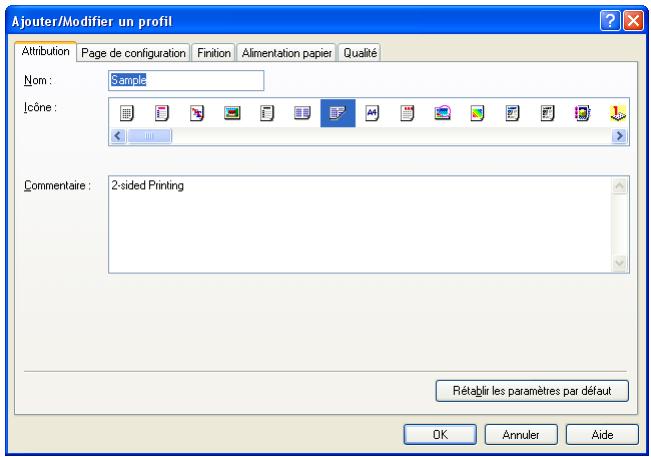Select the two-column booklet page icon
Image resolution: width=651 pixels, height=457 pixels.
tap(302, 113)
